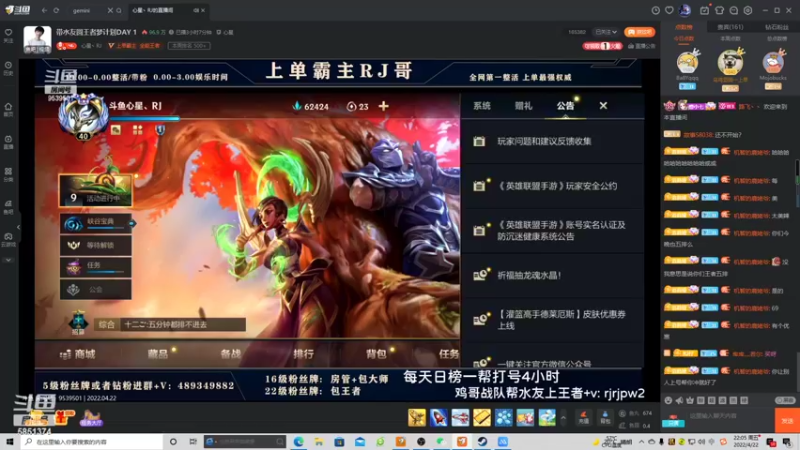Click the fan badge button below chat input
This screenshot has width=800, height=450.
[673, 423]
